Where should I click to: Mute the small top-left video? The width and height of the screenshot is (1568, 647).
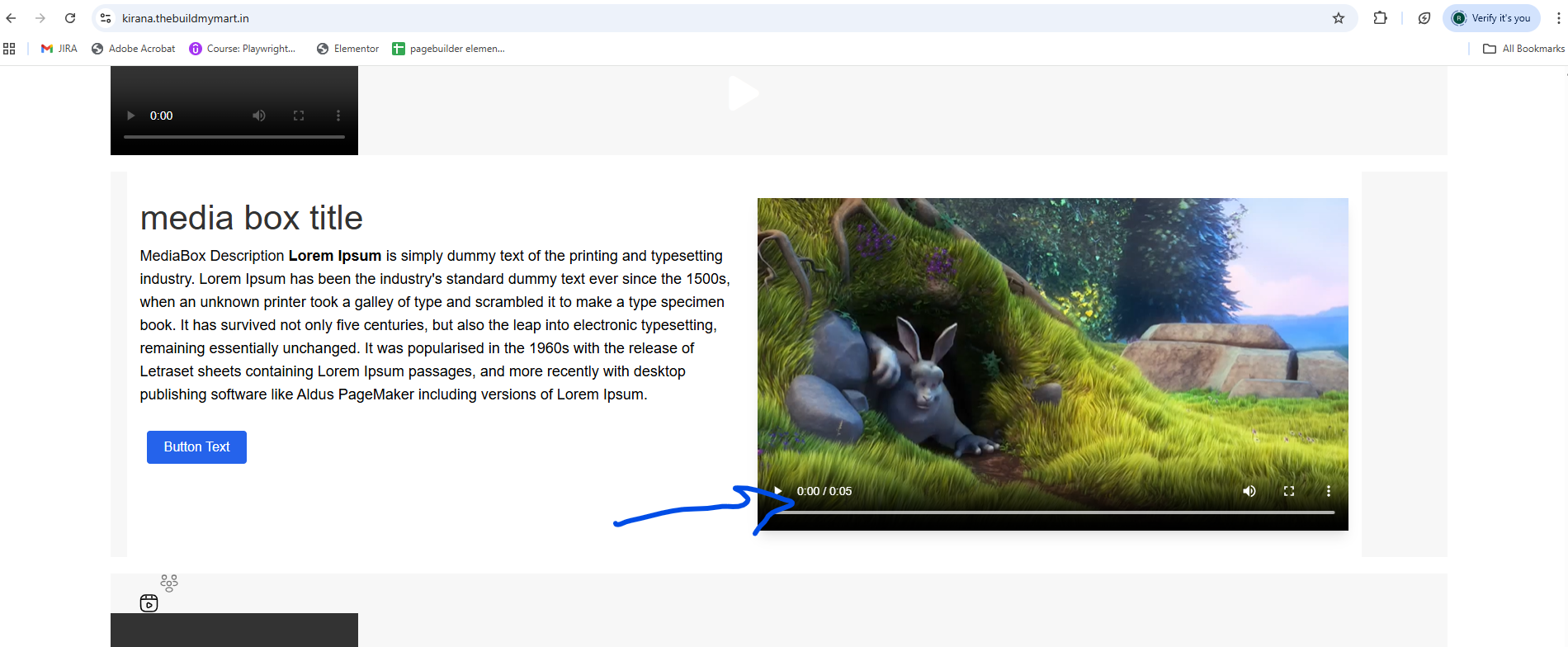point(259,116)
